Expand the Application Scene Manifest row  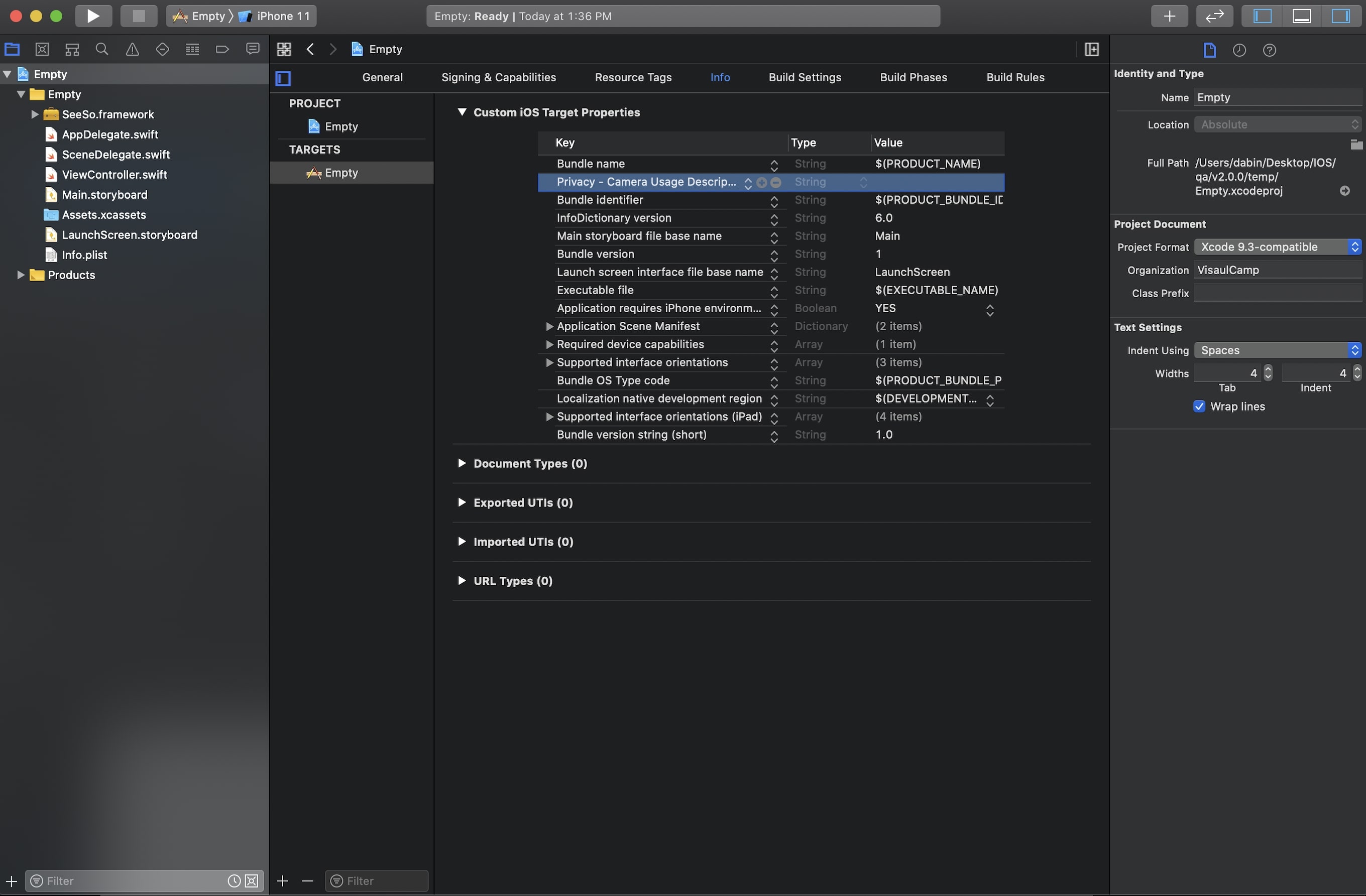click(549, 326)
